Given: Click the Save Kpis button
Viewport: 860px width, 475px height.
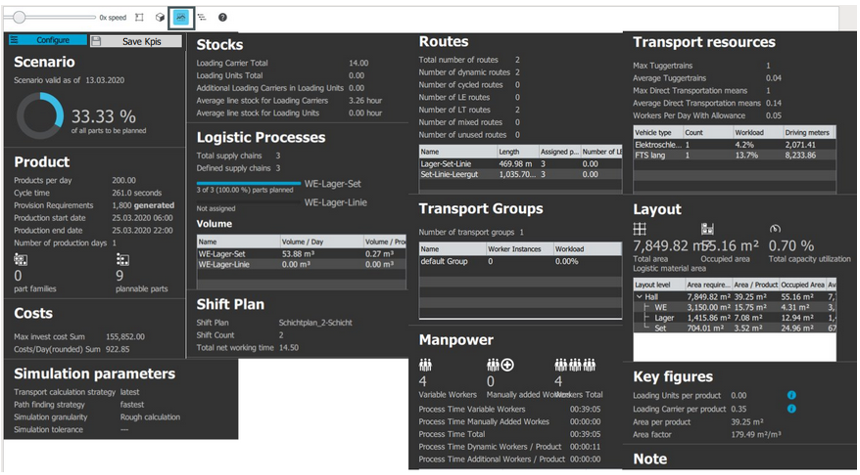Looking at the screenshot, I should [136, 41].
